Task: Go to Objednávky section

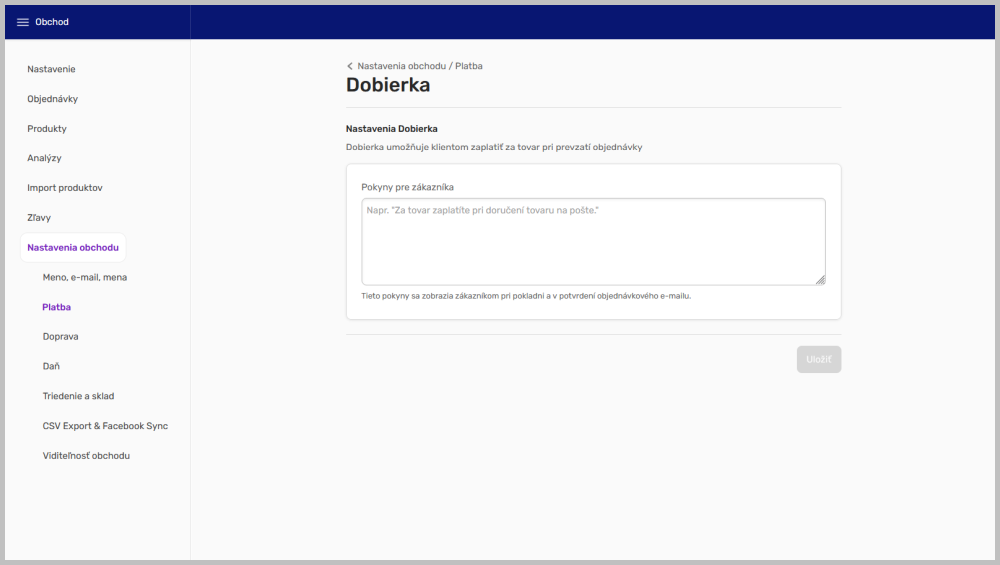Action: (52, 99)
